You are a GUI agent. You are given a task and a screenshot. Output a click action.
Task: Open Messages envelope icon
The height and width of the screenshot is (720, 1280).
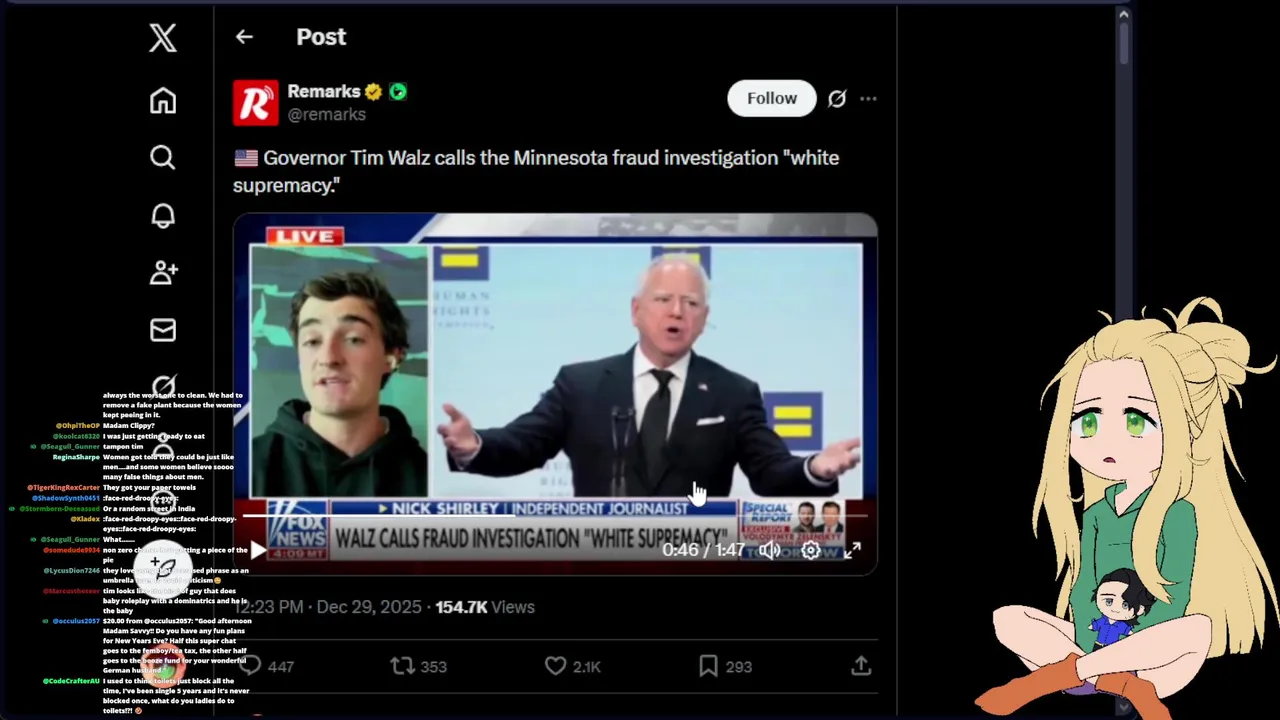click(x=163, y=330)
